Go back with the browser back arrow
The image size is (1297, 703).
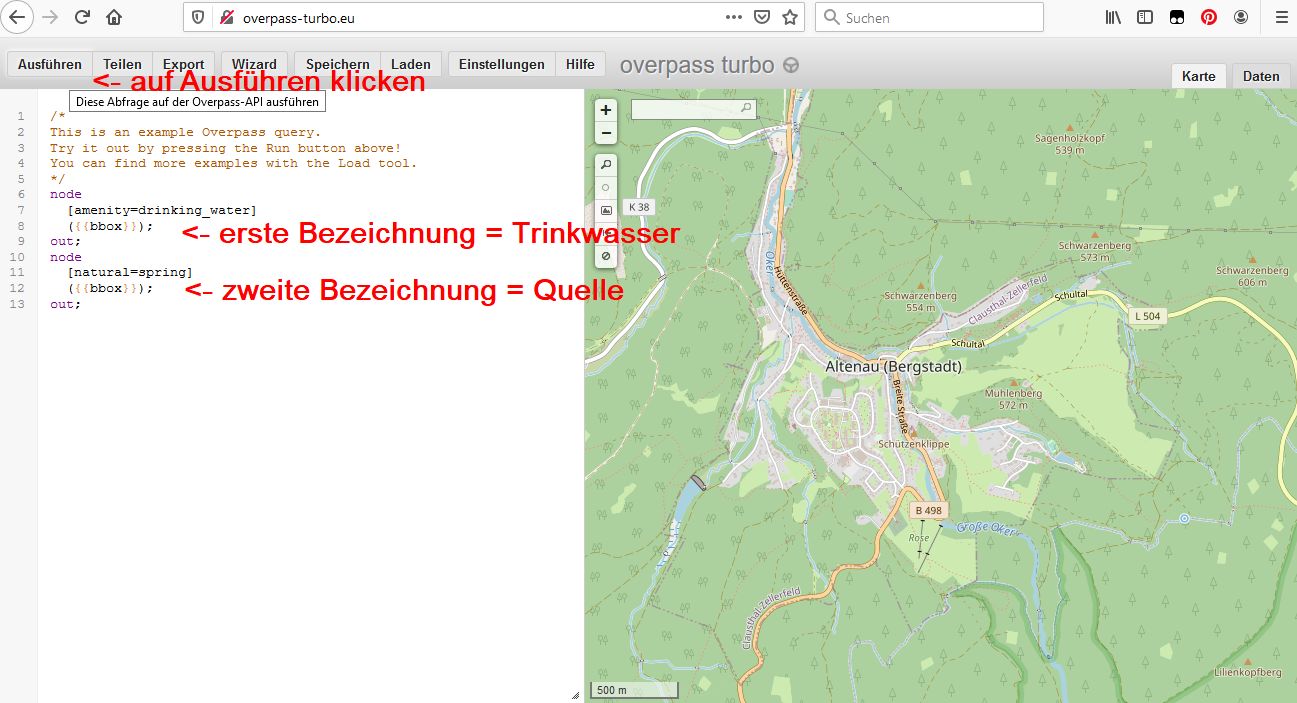click(x=17, y=17)
